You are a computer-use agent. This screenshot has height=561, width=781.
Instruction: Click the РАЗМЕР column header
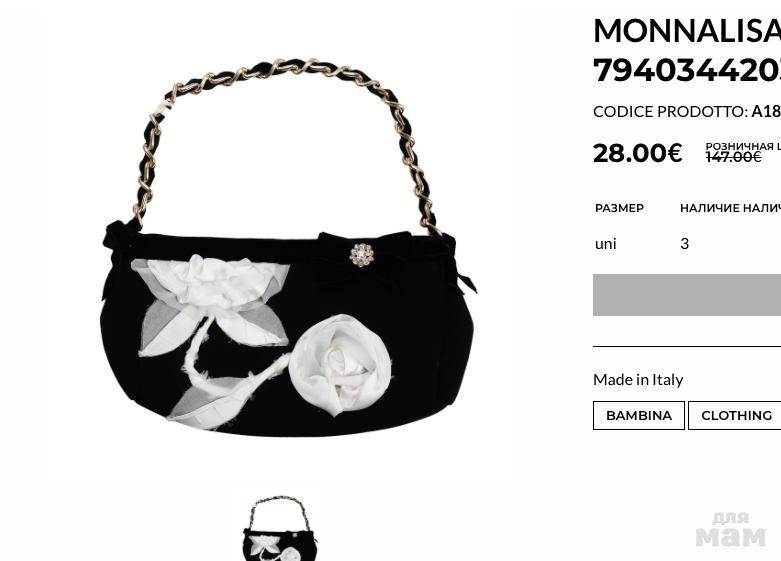click(x=619, y=208)
